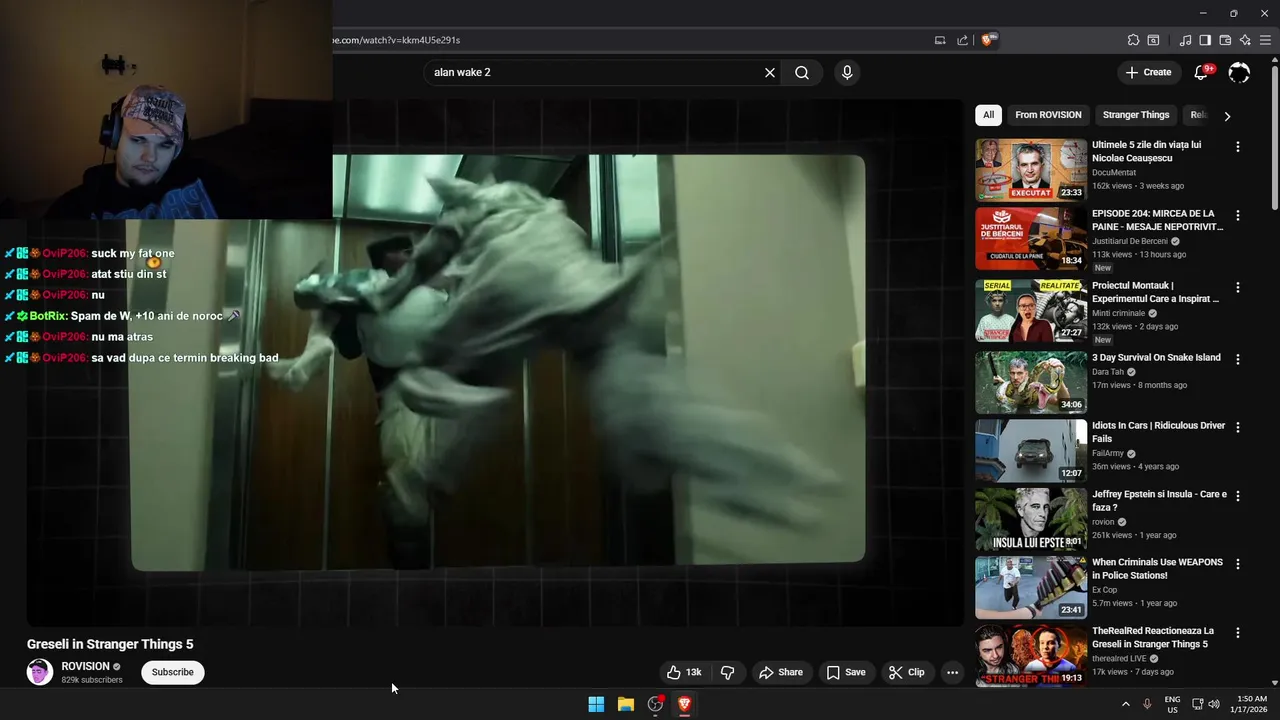Open options menu for When Criminals video
The width and height of the screenshot is (1280, 720).
(1238, 564)
